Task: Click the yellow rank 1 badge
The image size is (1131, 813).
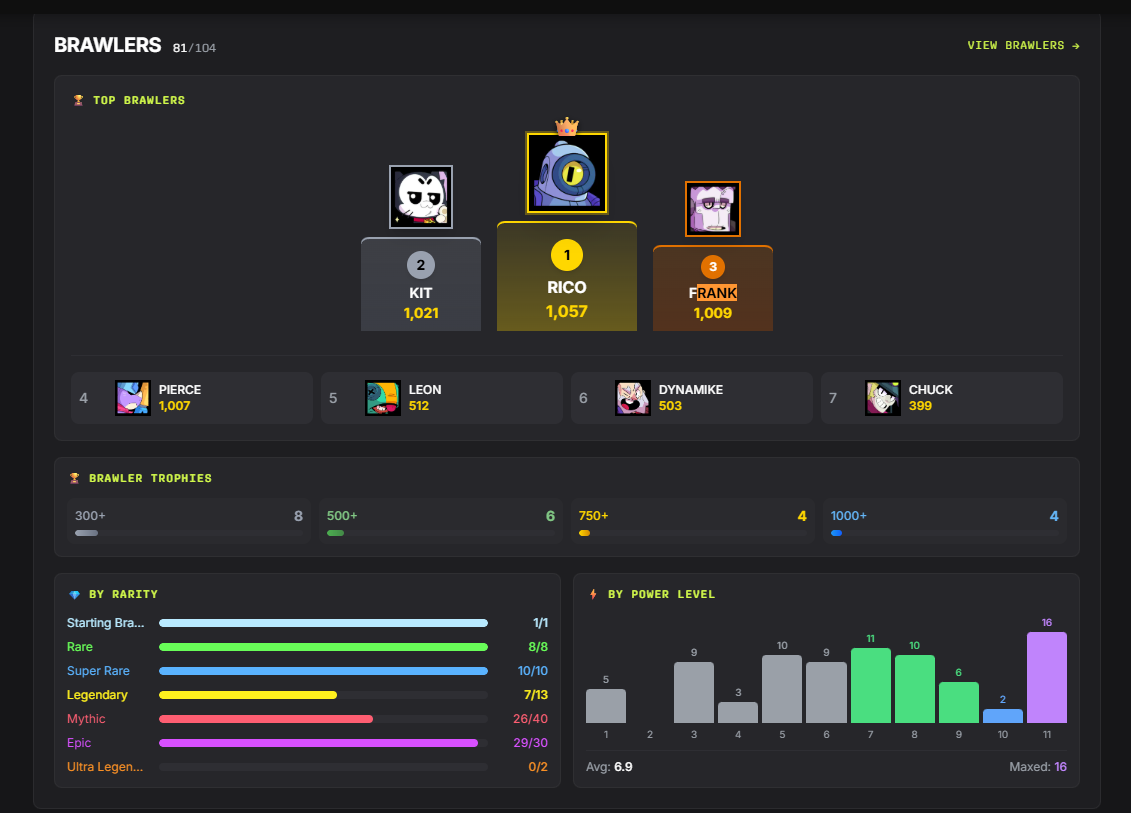Action: (x=567, y=255)
